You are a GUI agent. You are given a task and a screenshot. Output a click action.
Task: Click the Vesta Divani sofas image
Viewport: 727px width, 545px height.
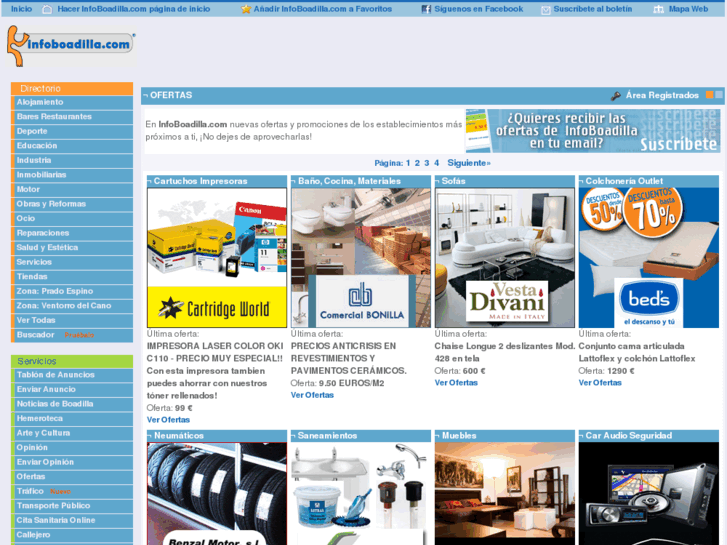click(505, 257)
